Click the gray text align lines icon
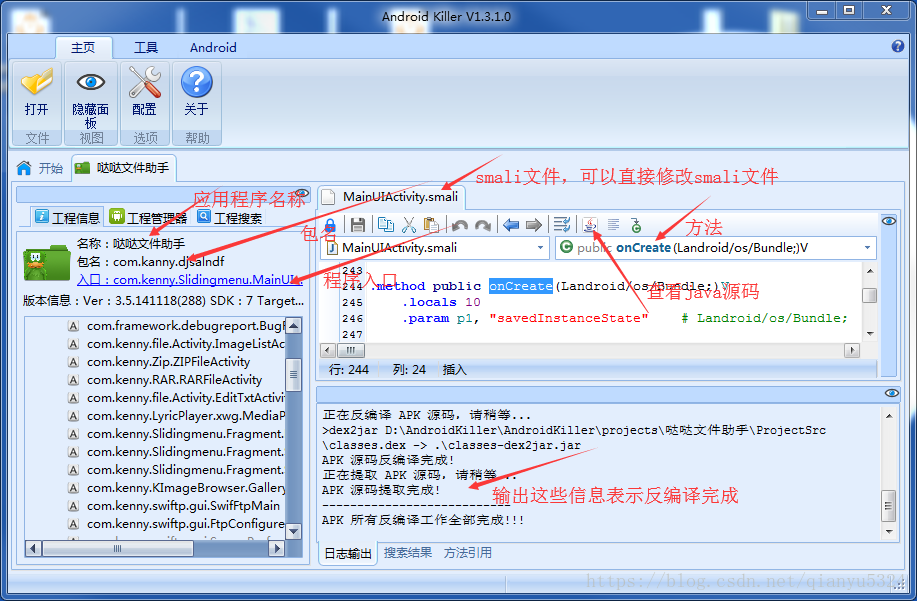 (613, 224)
